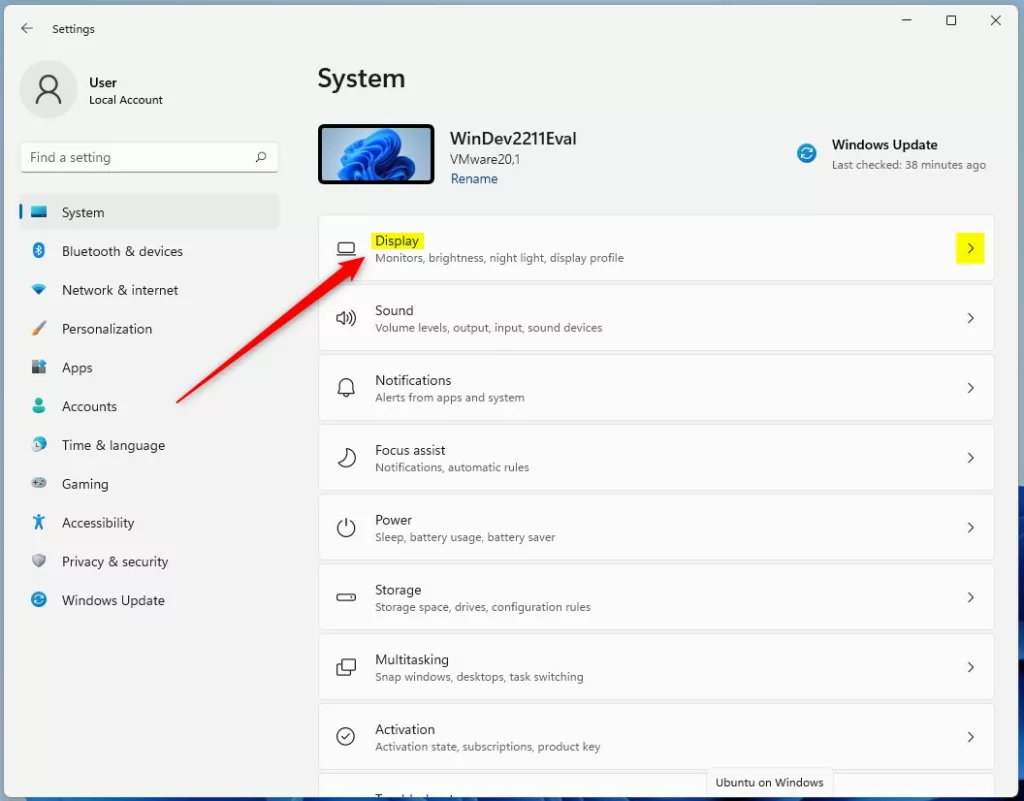Image resolution: width=1024 pixels, height=801 pixels.
Task: Expand the Sound settings chevron
Action: point(969,318)
